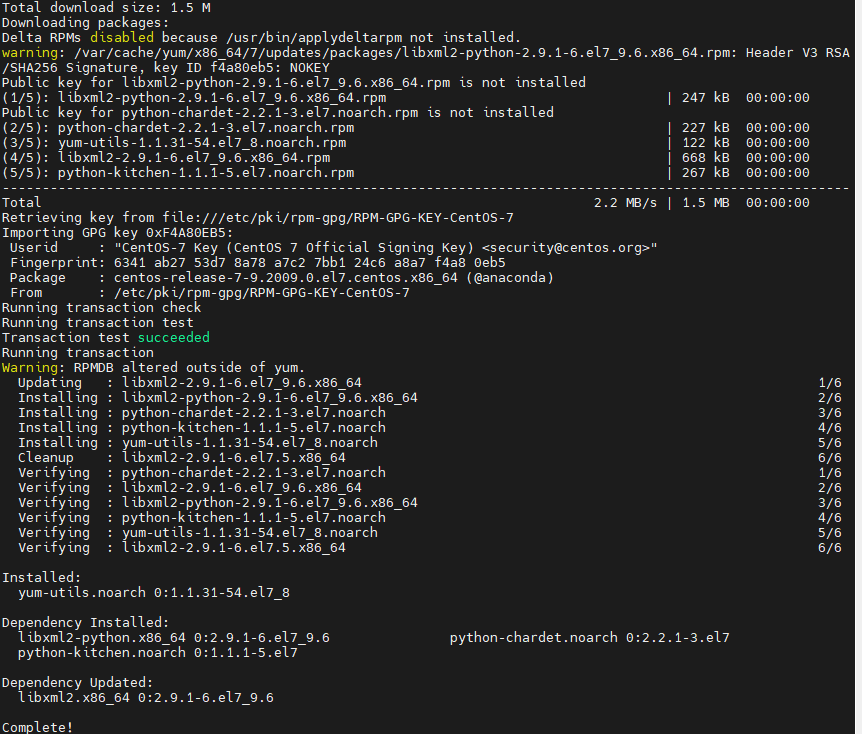Click the security@centos.org email address
The image size is (862, 734).
(569, 247)
